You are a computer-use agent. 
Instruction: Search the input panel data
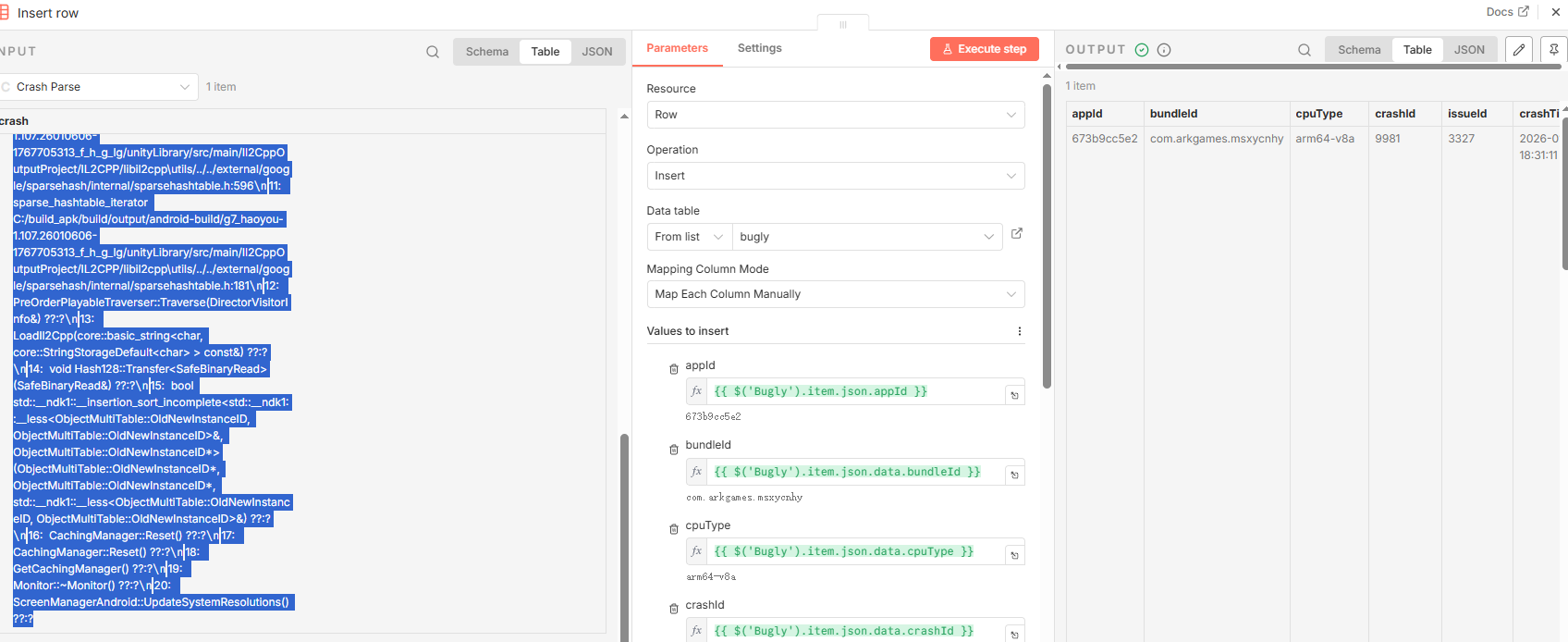tap(432, 52)
